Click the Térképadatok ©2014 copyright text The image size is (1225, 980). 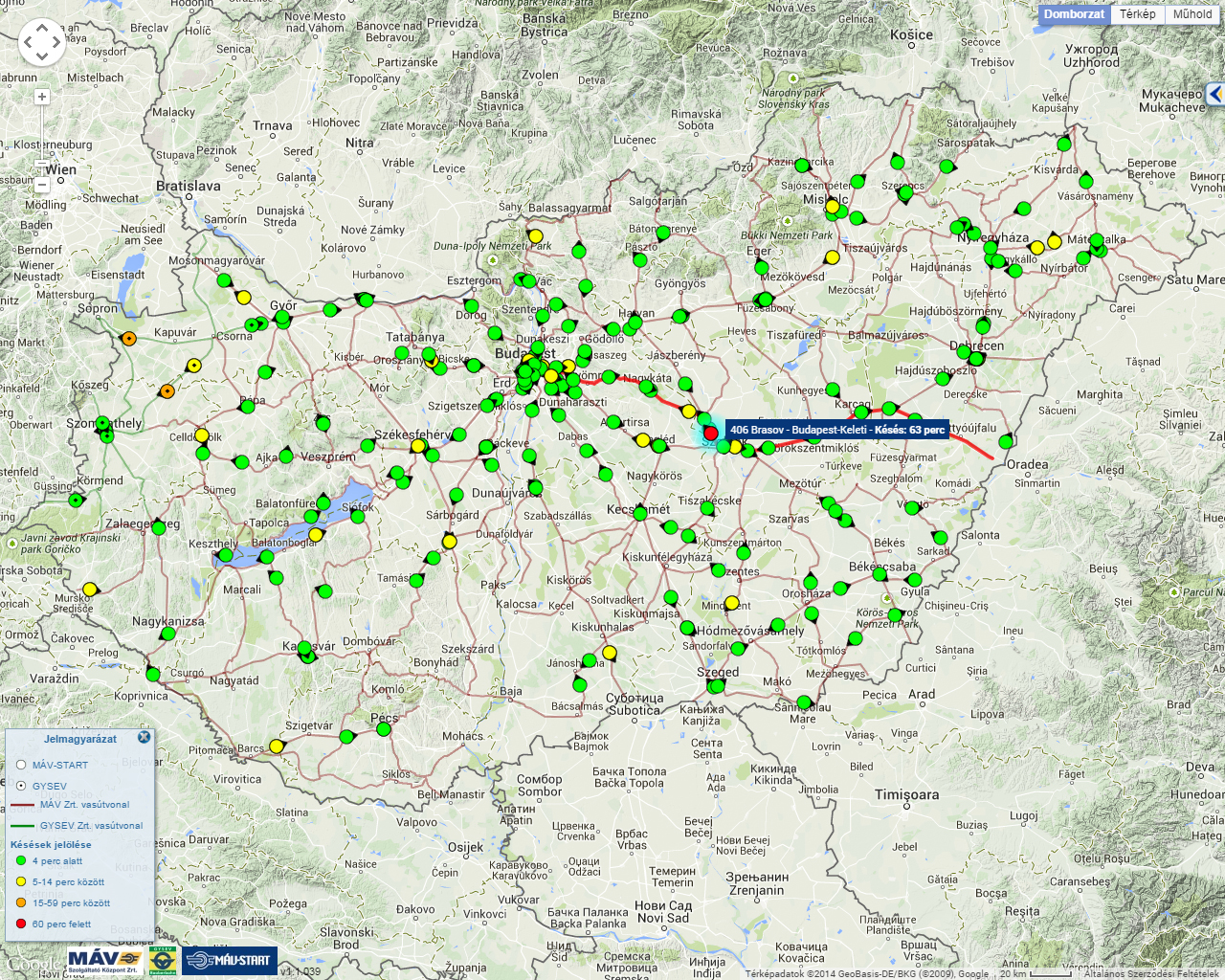point(867,974)
